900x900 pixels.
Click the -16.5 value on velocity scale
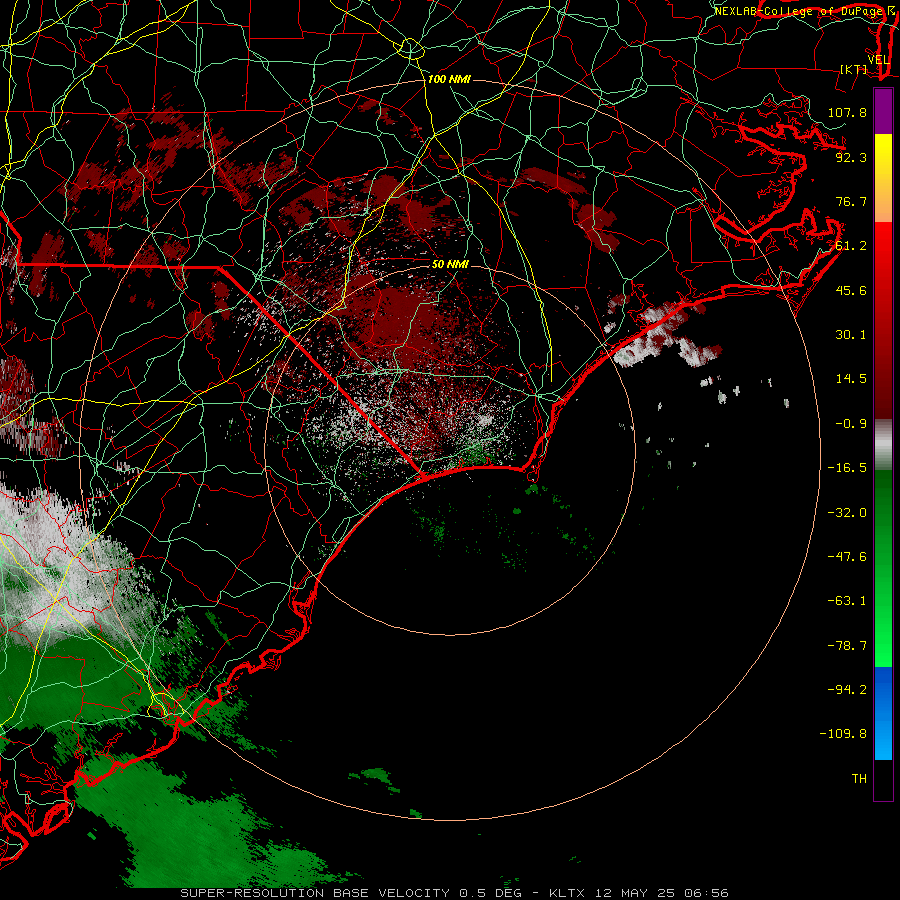tap(847, 467)
